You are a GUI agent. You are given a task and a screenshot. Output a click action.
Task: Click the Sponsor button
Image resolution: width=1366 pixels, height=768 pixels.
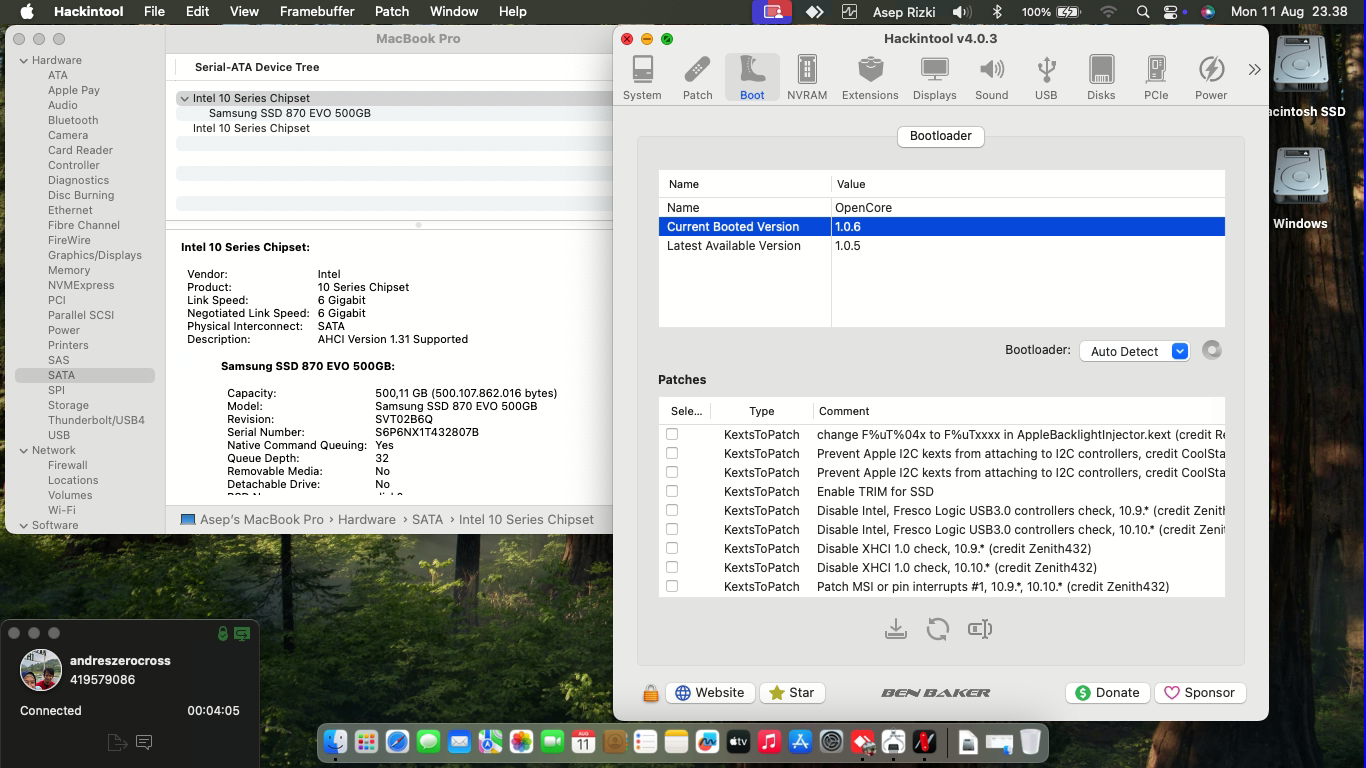click(x=1198, y=692)
